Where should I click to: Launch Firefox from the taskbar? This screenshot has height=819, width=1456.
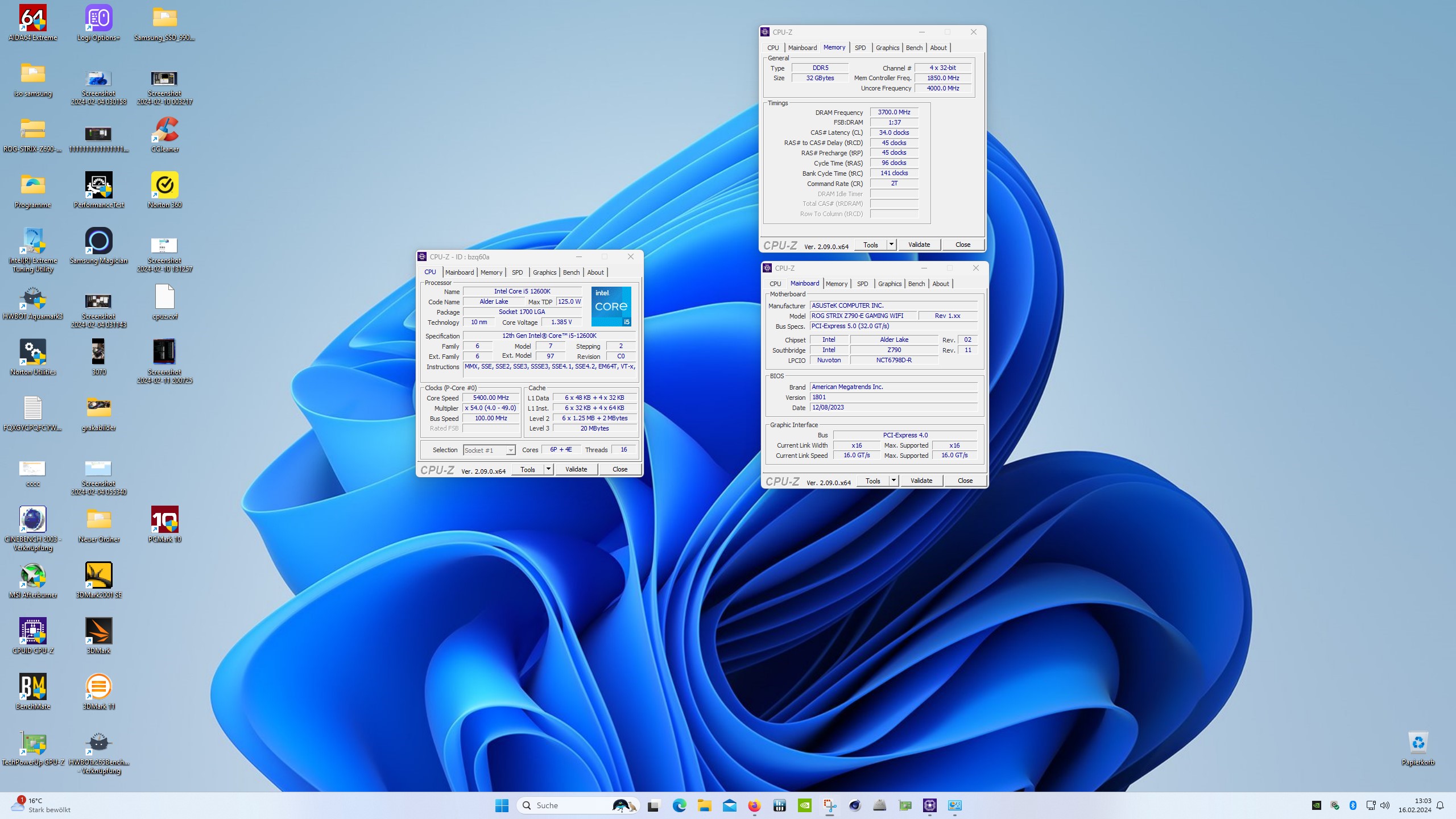pos(754,805)
